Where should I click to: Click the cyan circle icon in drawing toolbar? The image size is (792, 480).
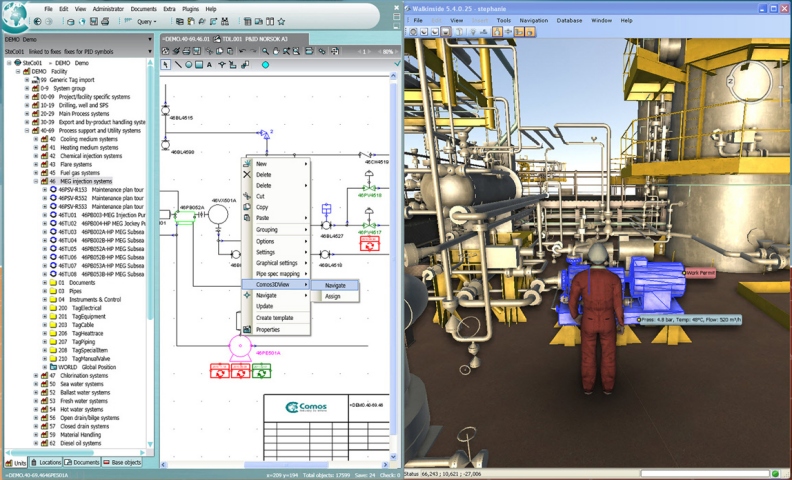(x=265, y=64)
